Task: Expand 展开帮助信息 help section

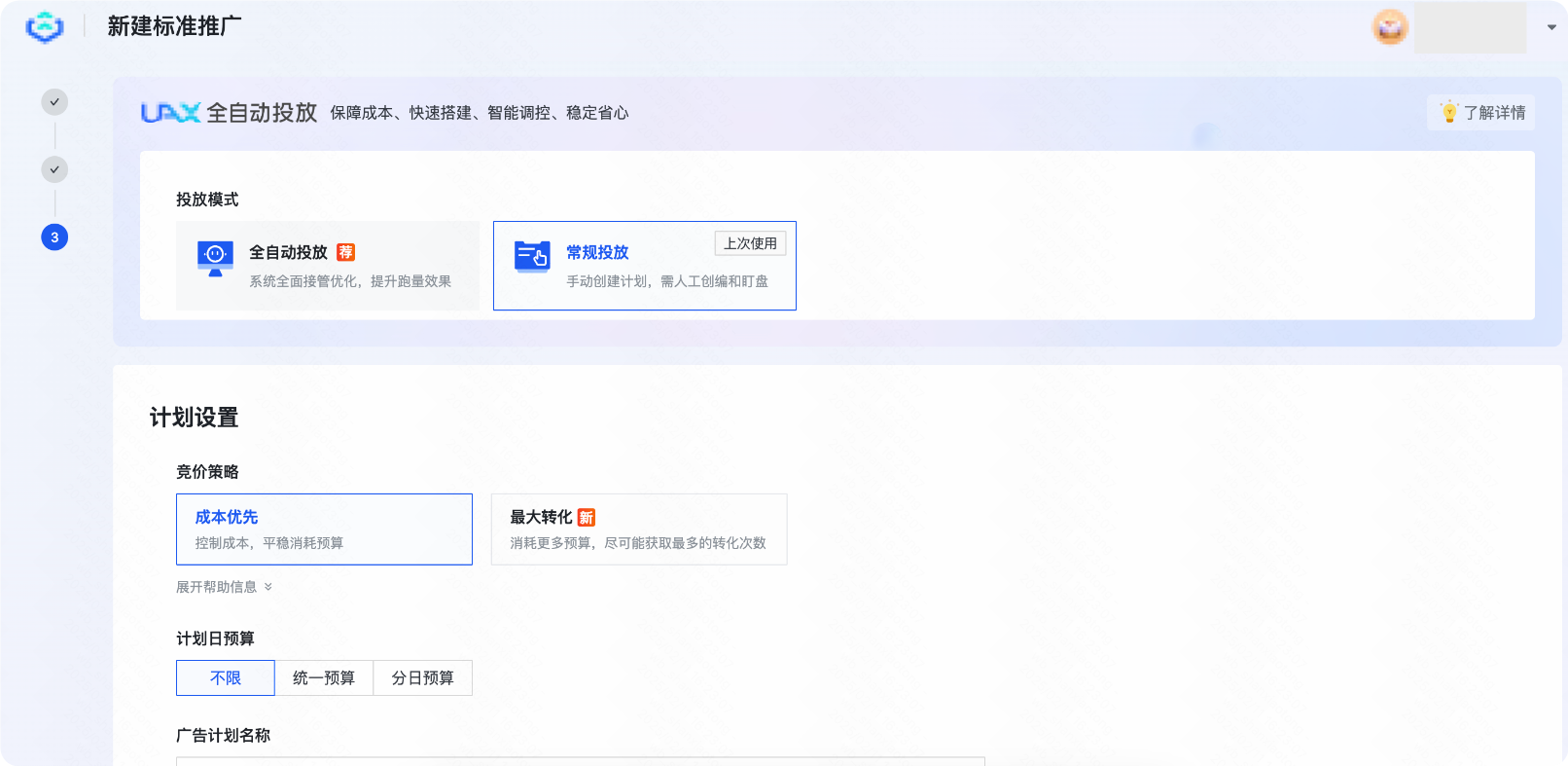Action: click(224, 587)
